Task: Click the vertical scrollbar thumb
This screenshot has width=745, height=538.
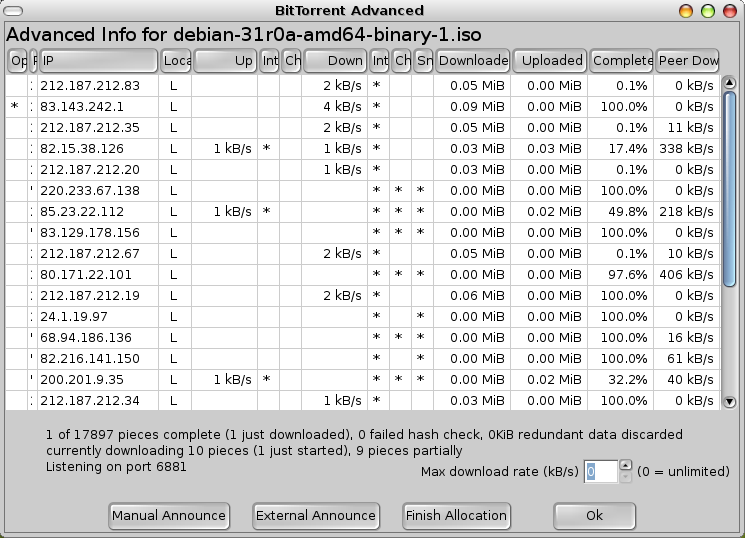Action: click(729, 189)
